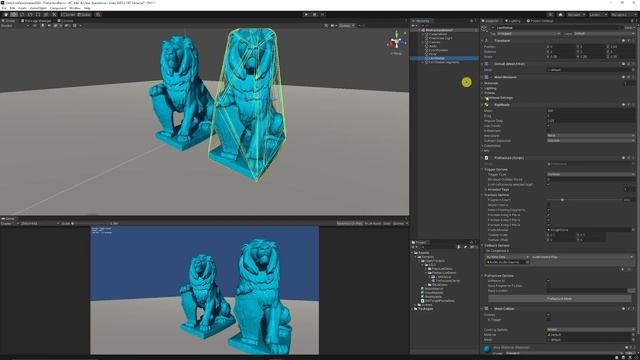Adjust the Fragment Count slider handle
This screenshot has height=360, width=640.
562,200
